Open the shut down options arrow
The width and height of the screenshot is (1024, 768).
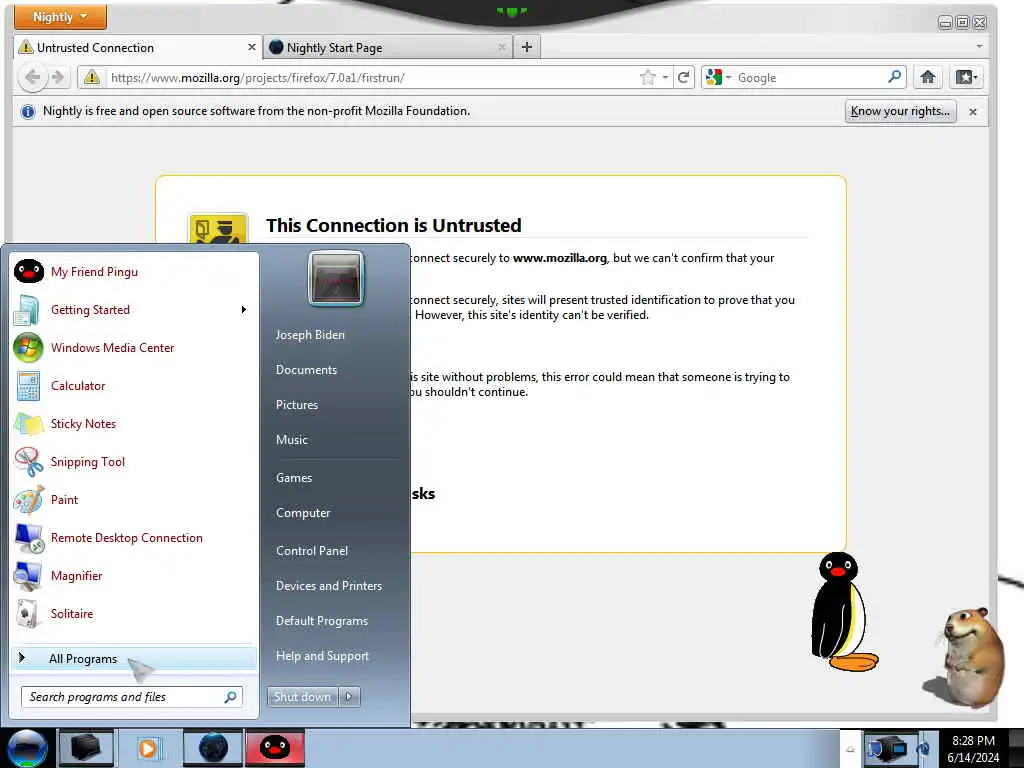(349, 697)
